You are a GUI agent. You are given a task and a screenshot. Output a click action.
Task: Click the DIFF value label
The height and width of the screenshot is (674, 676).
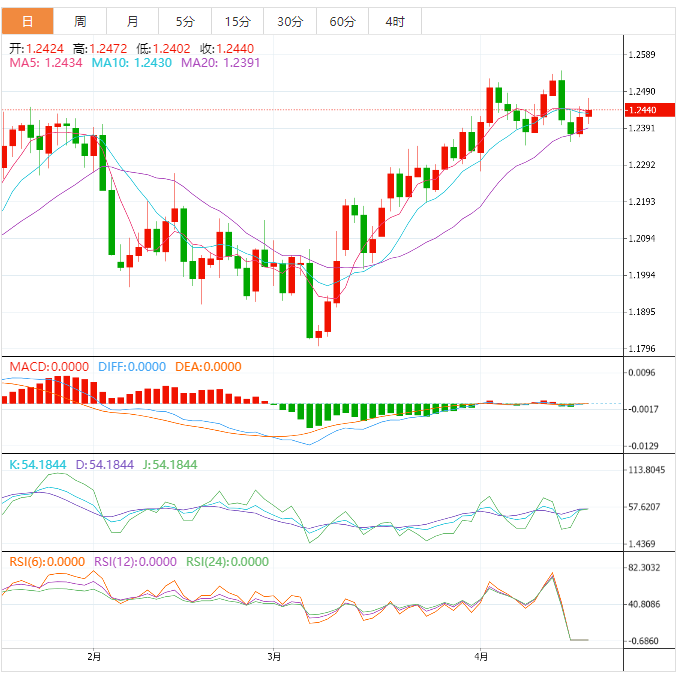132,367
